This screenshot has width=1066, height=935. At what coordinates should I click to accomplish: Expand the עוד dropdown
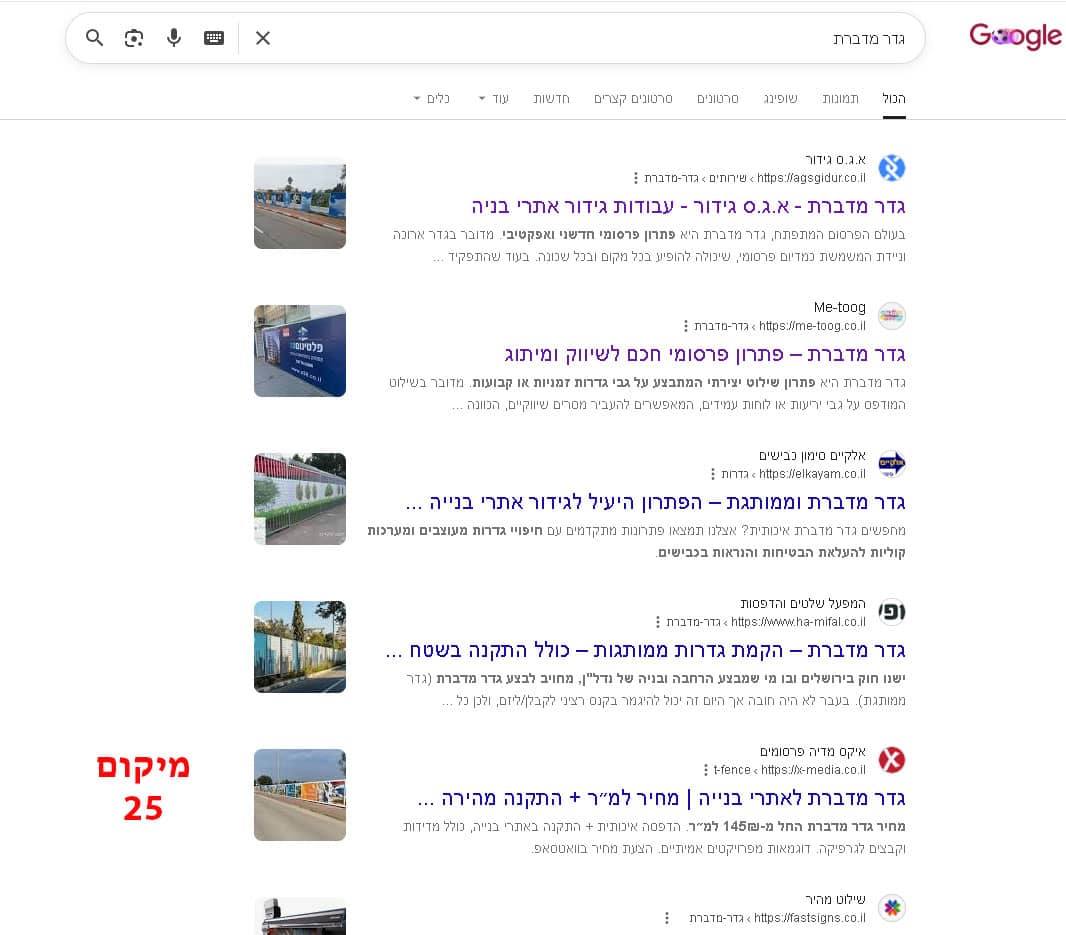(x=494, y=99)
